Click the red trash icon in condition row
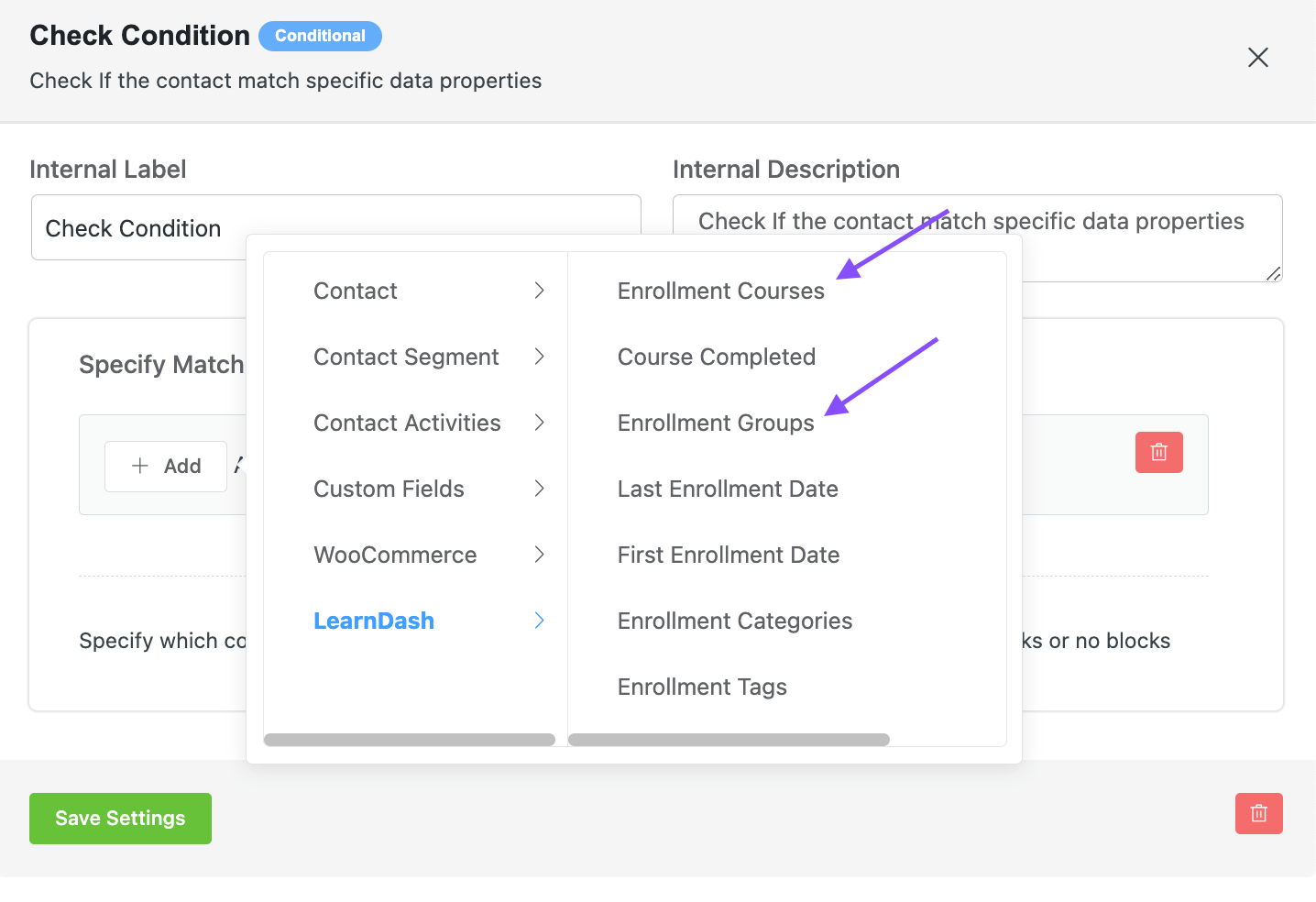The height and width of the screenshot is (902, 1316). point(1158,452)
